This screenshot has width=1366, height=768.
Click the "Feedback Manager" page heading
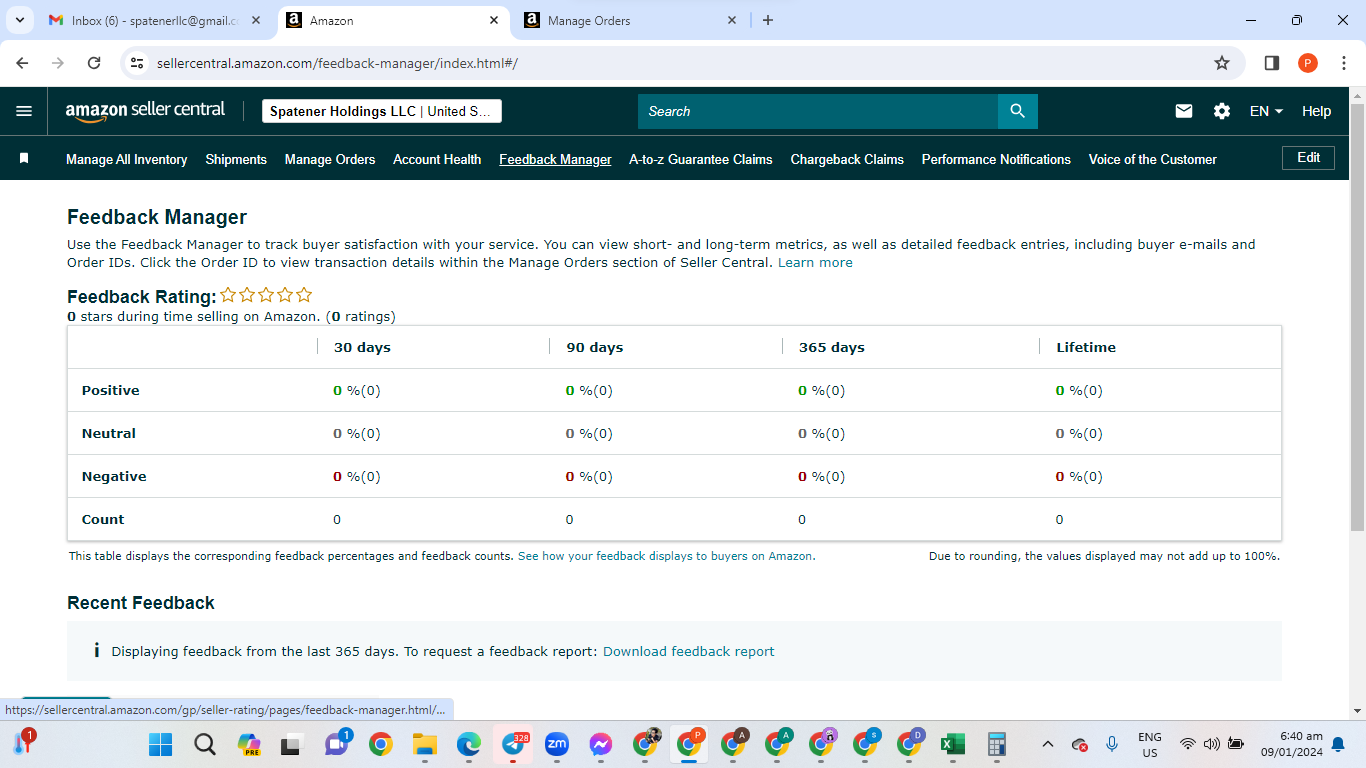click(x=157, y=217)
